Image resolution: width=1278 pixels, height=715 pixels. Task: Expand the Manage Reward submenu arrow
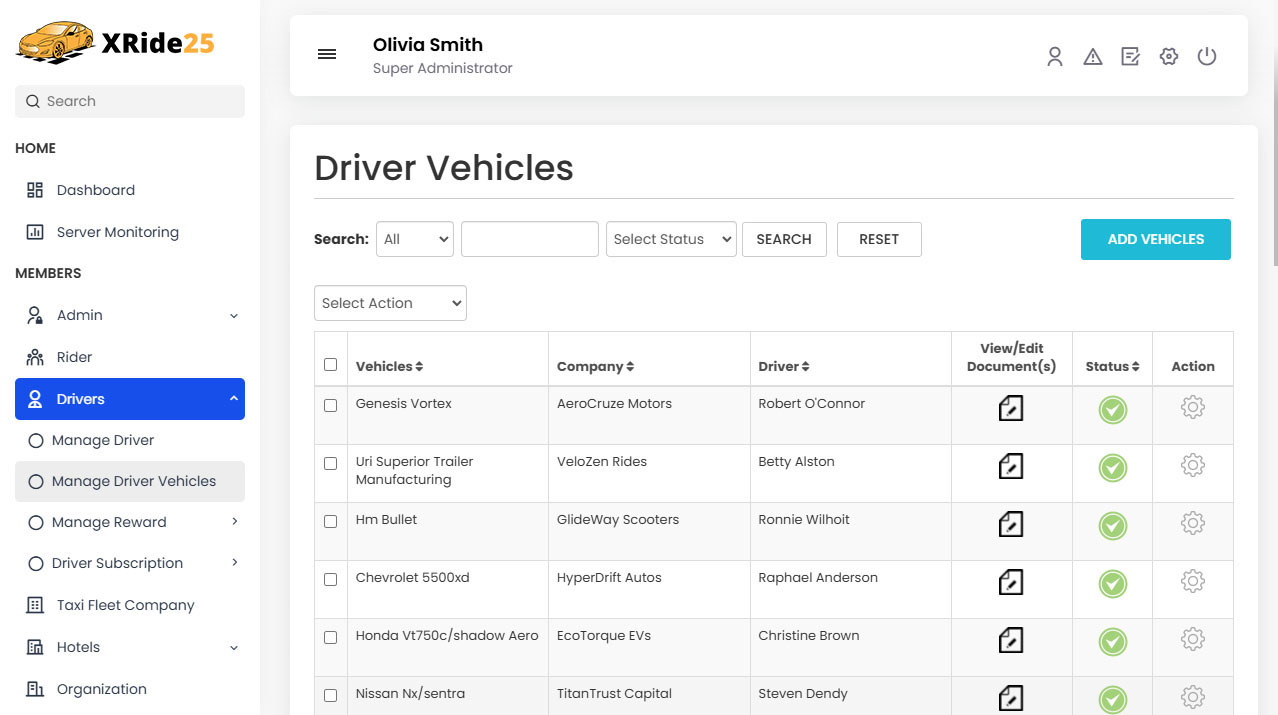coord(235,521)
